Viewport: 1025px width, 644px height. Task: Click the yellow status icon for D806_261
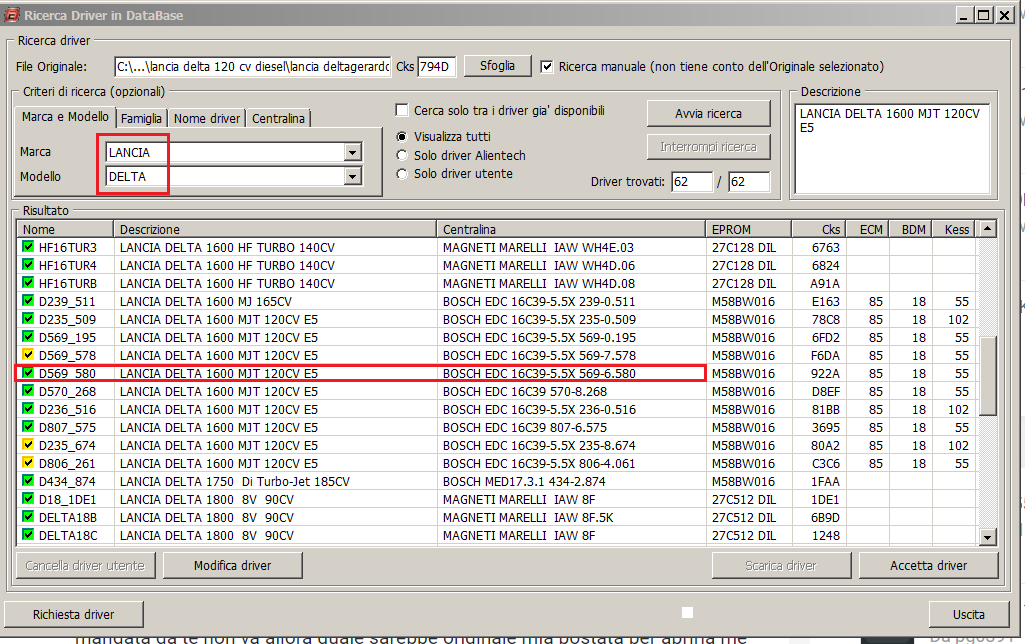(27, 464)
